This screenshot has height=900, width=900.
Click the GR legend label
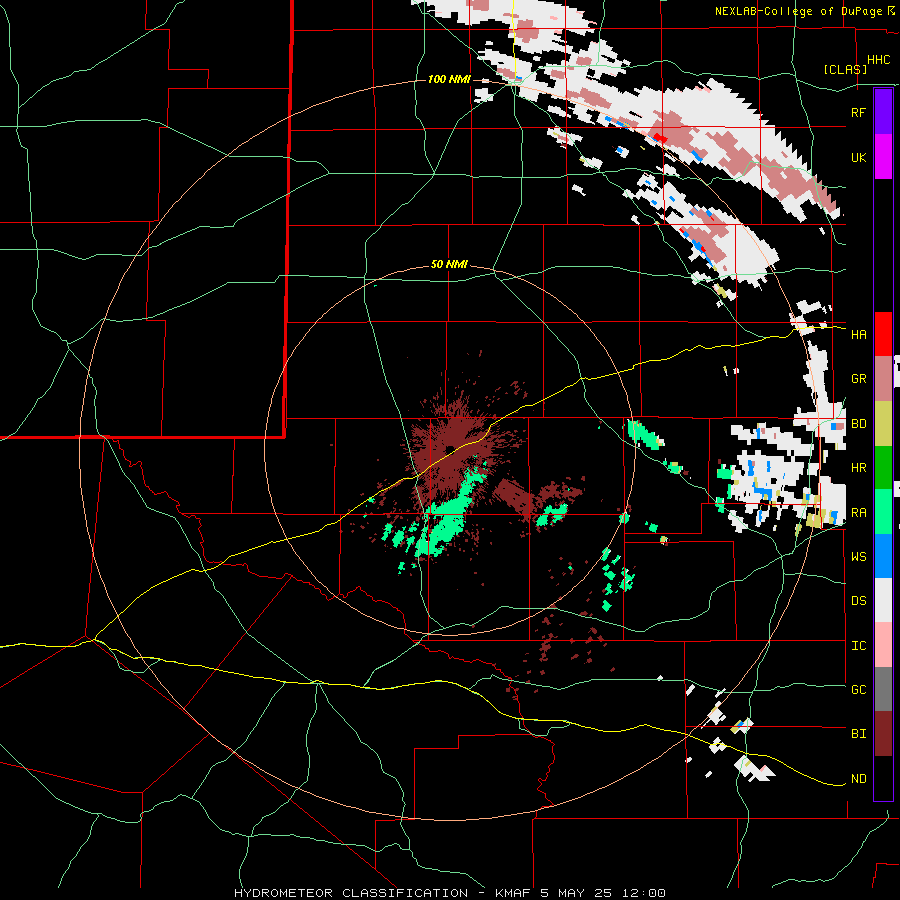(858, 379)
